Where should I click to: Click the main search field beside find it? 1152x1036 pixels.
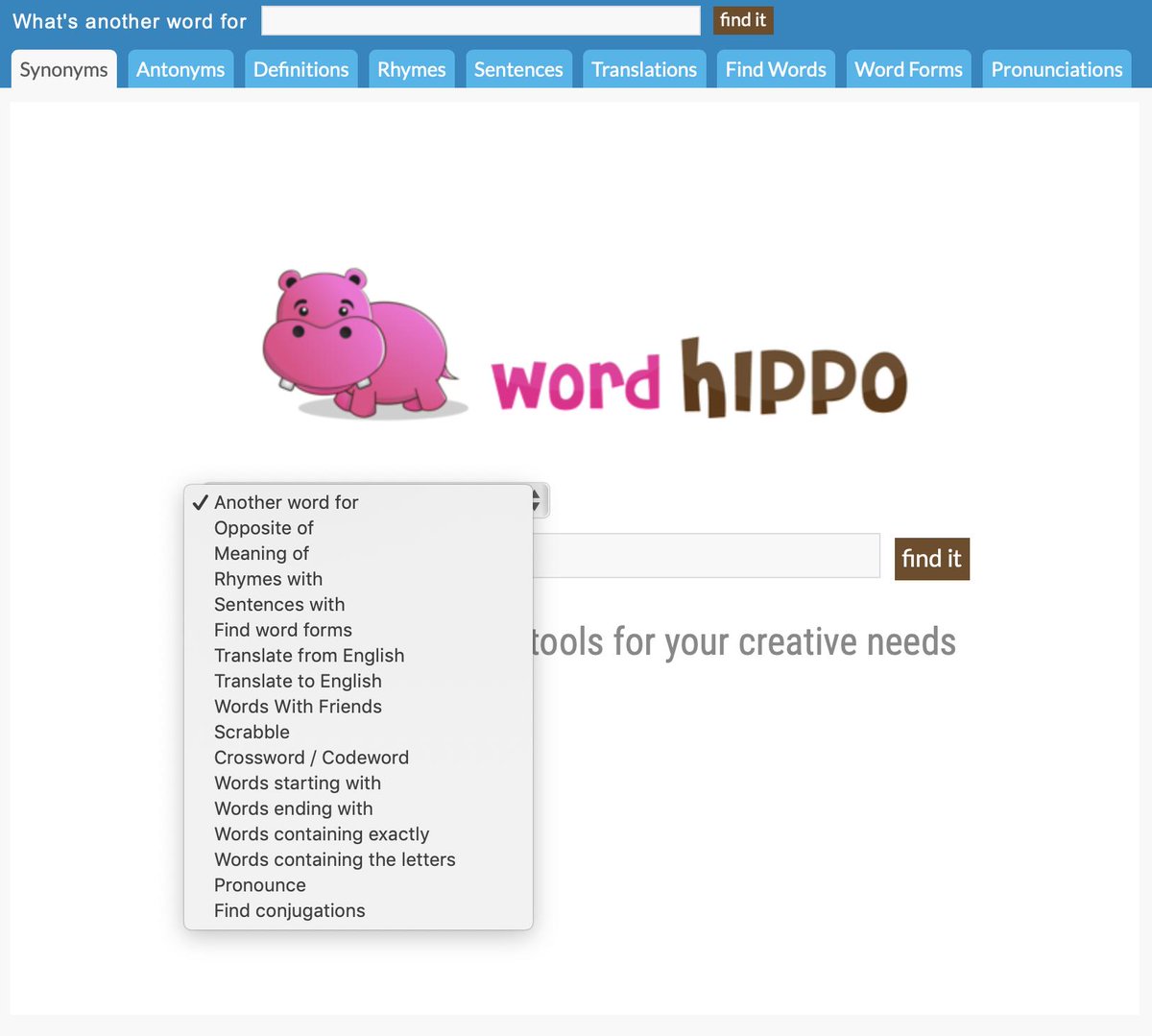706,556
